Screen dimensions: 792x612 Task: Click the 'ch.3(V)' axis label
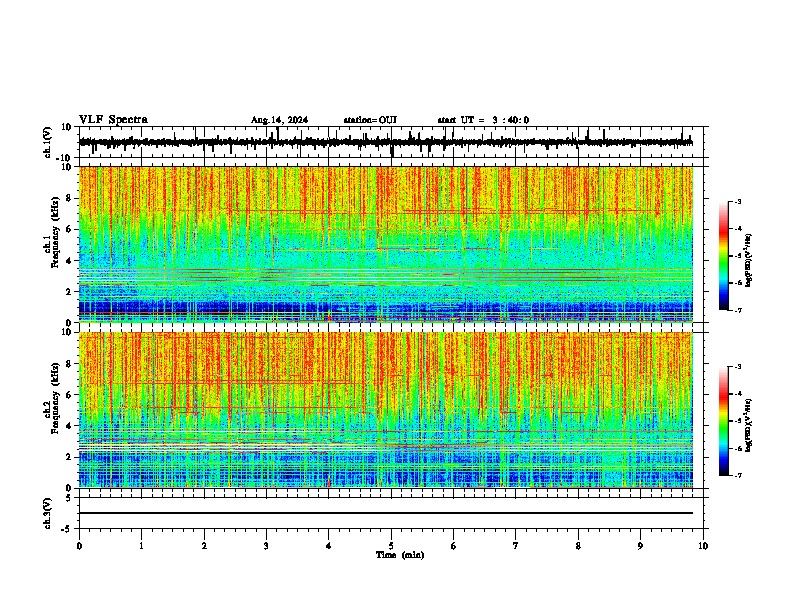point(48,513)
